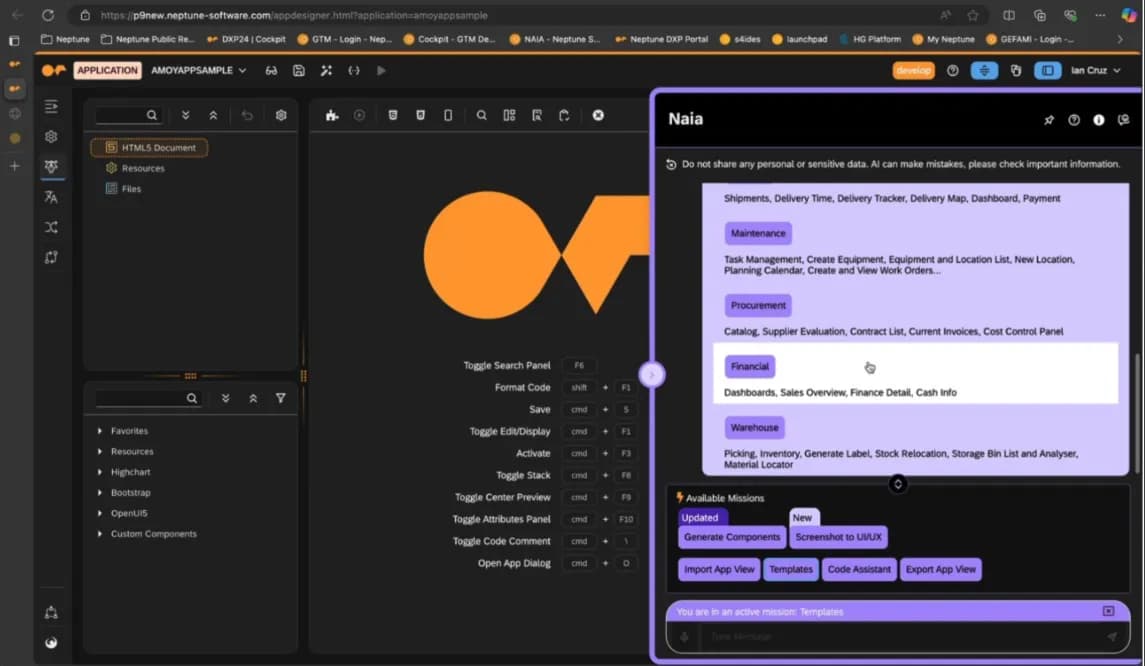
Task: Pin the Naia panel
Action: click(1049, 120)
